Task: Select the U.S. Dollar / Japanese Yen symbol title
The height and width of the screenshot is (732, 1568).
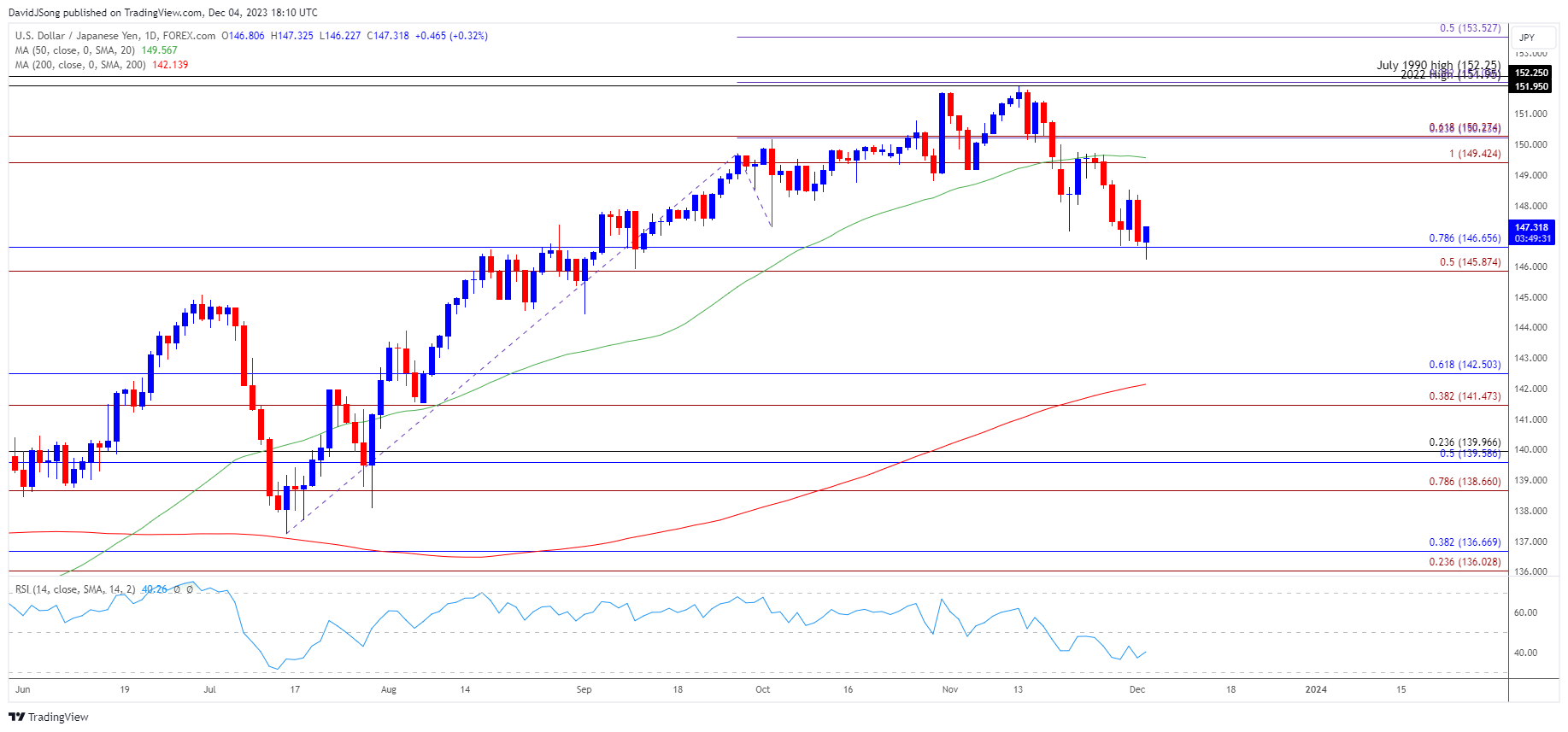Action: [115, 36]
